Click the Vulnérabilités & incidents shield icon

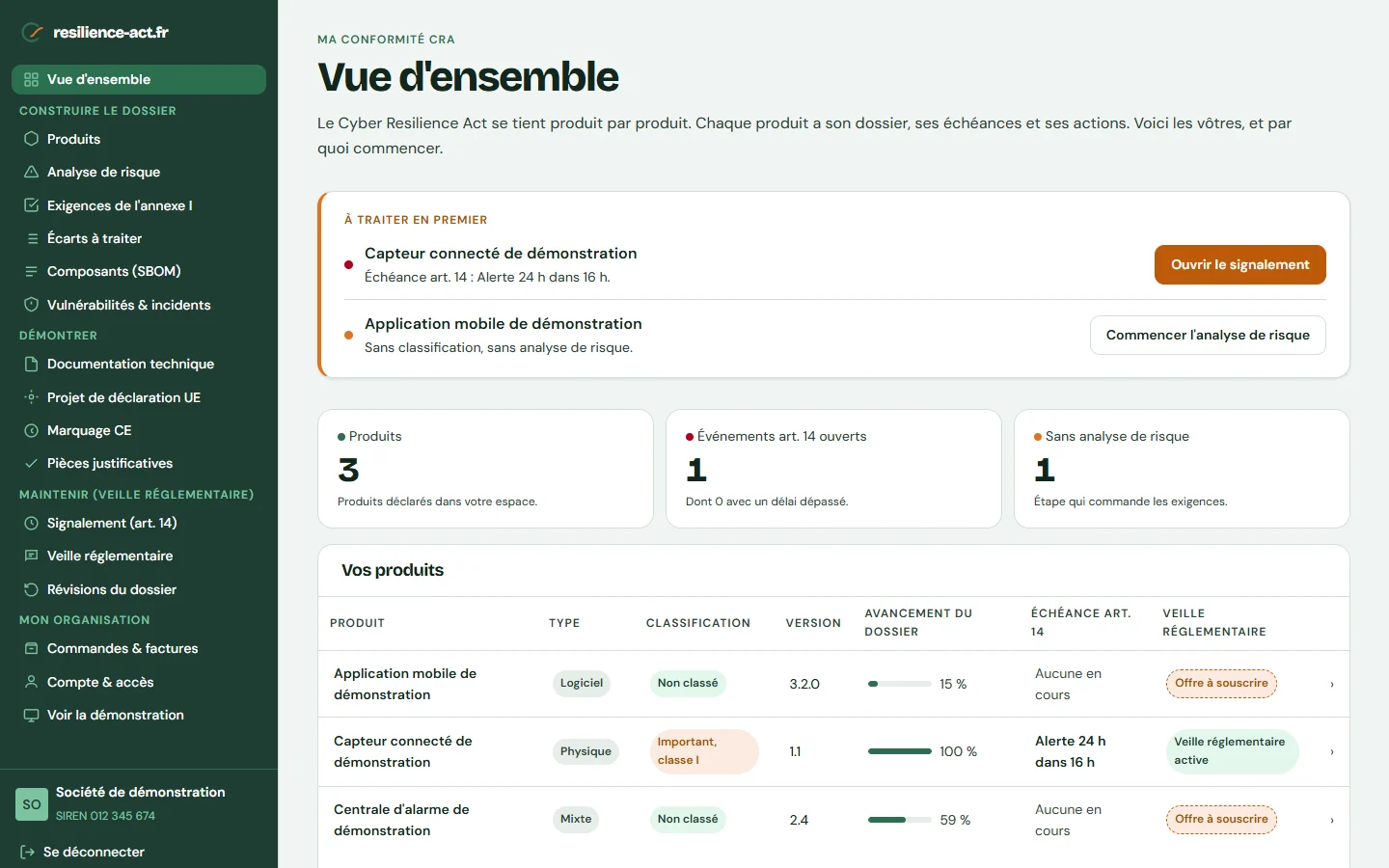(x=31, y=305)
